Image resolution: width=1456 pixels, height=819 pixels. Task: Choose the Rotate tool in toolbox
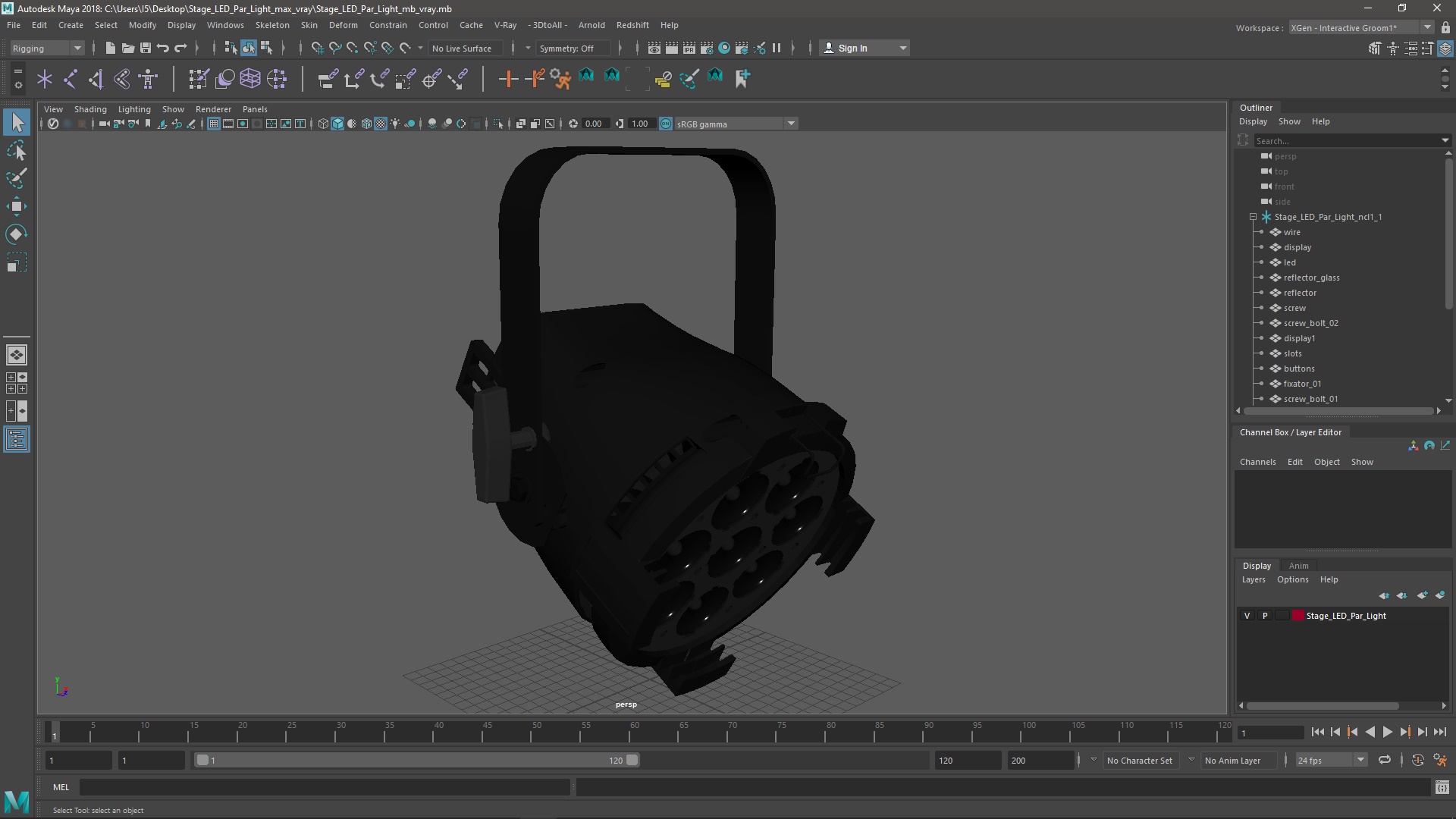pos(17,234)
